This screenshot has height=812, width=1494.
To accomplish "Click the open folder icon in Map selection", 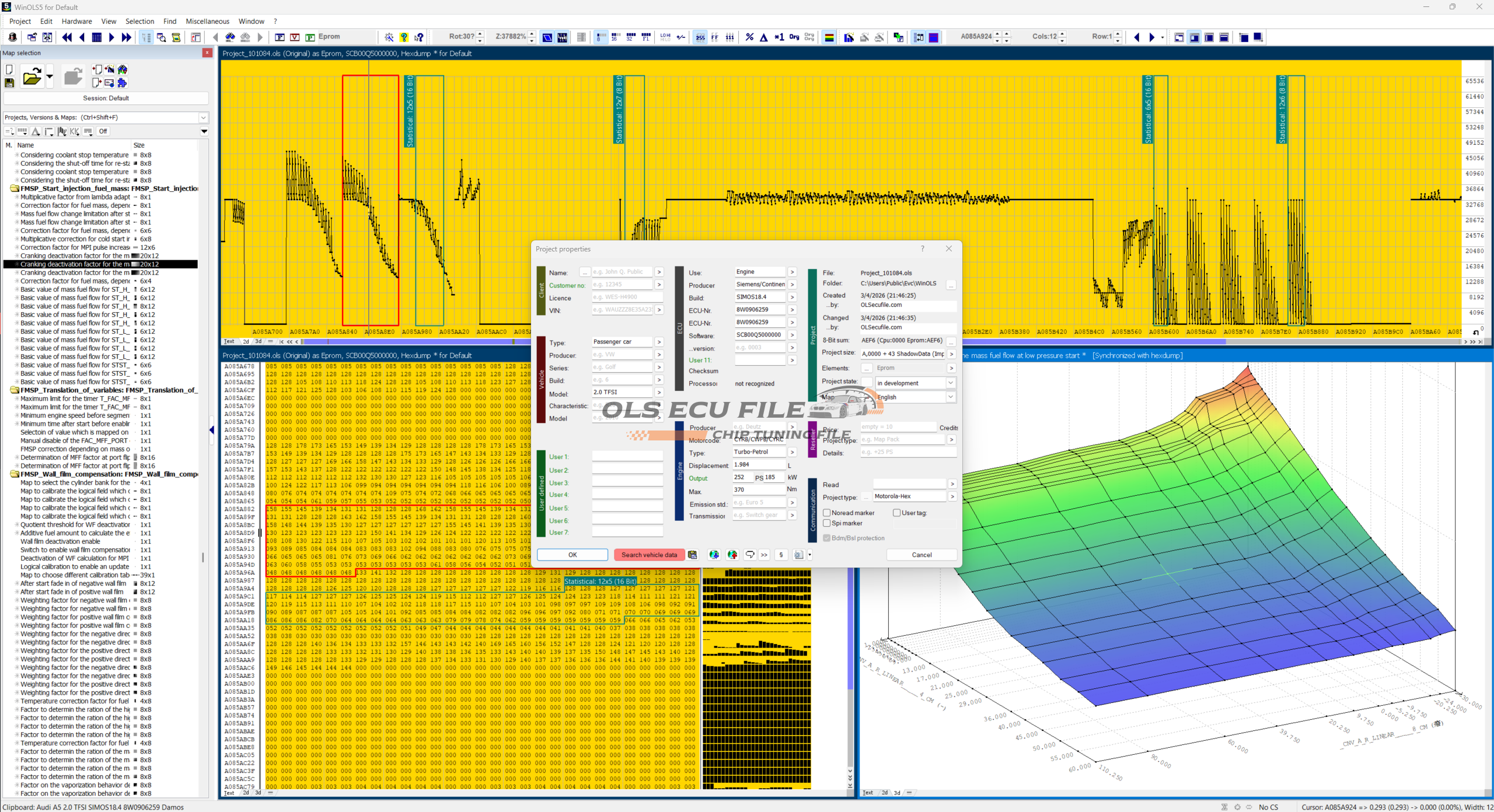I will point(32,77).
